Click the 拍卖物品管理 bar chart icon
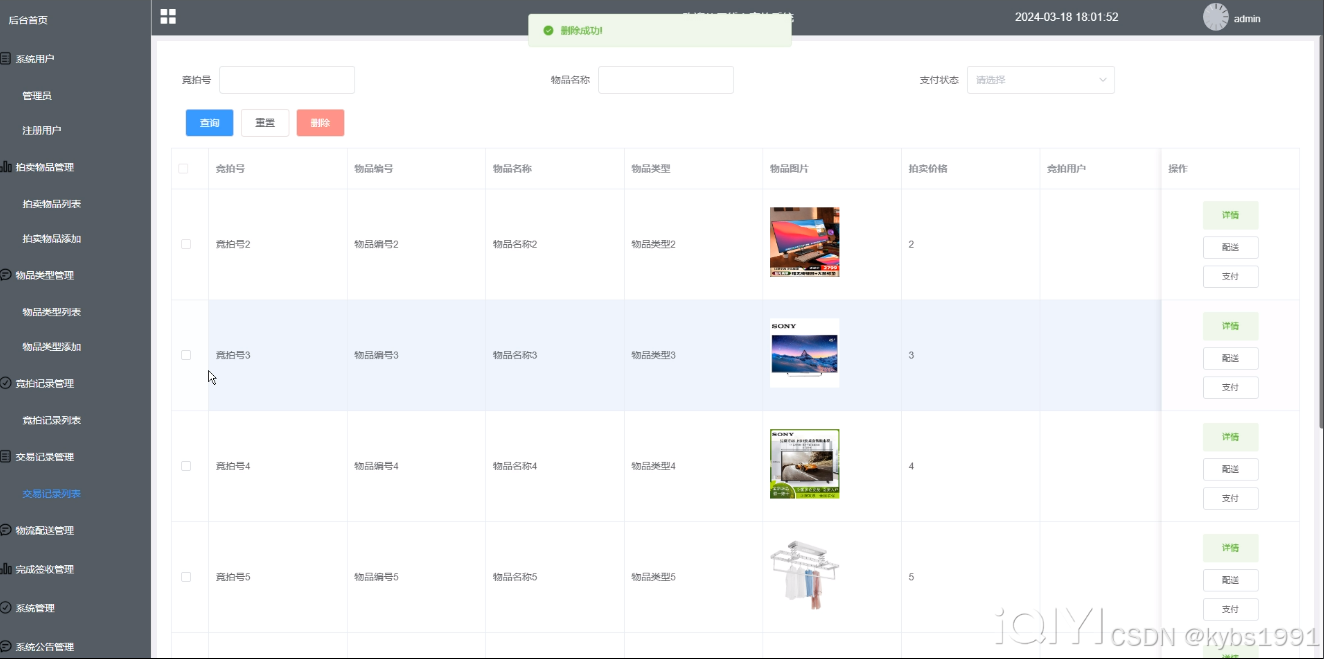 (x=6, y=167)
